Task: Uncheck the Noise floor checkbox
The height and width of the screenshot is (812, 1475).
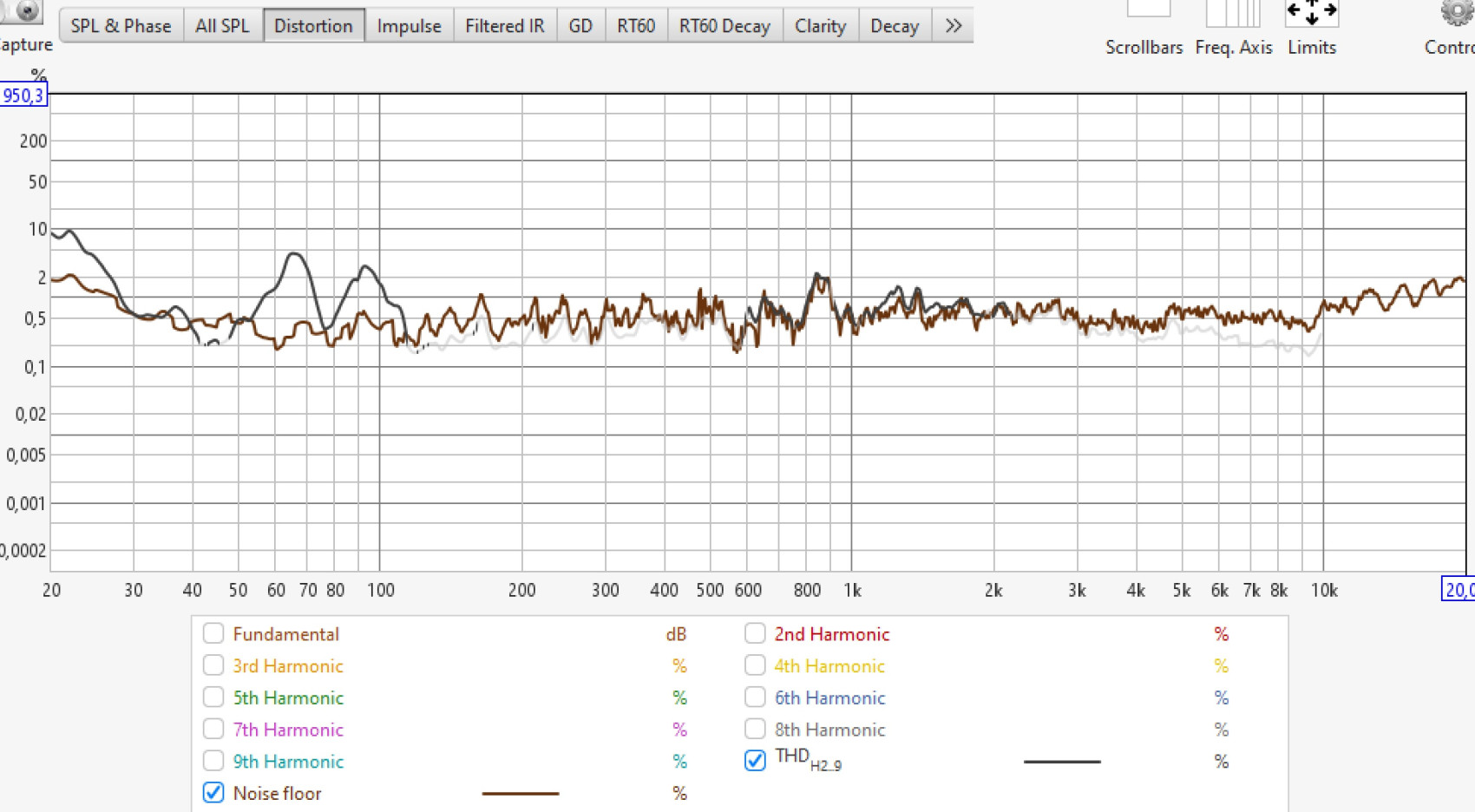Action: [x=213, y=793]
